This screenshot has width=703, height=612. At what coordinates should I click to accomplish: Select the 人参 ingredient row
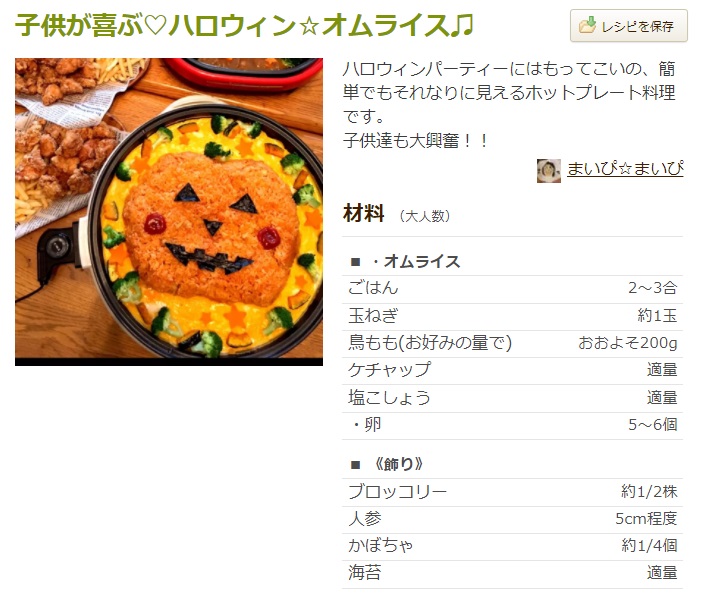click(512, 520)
